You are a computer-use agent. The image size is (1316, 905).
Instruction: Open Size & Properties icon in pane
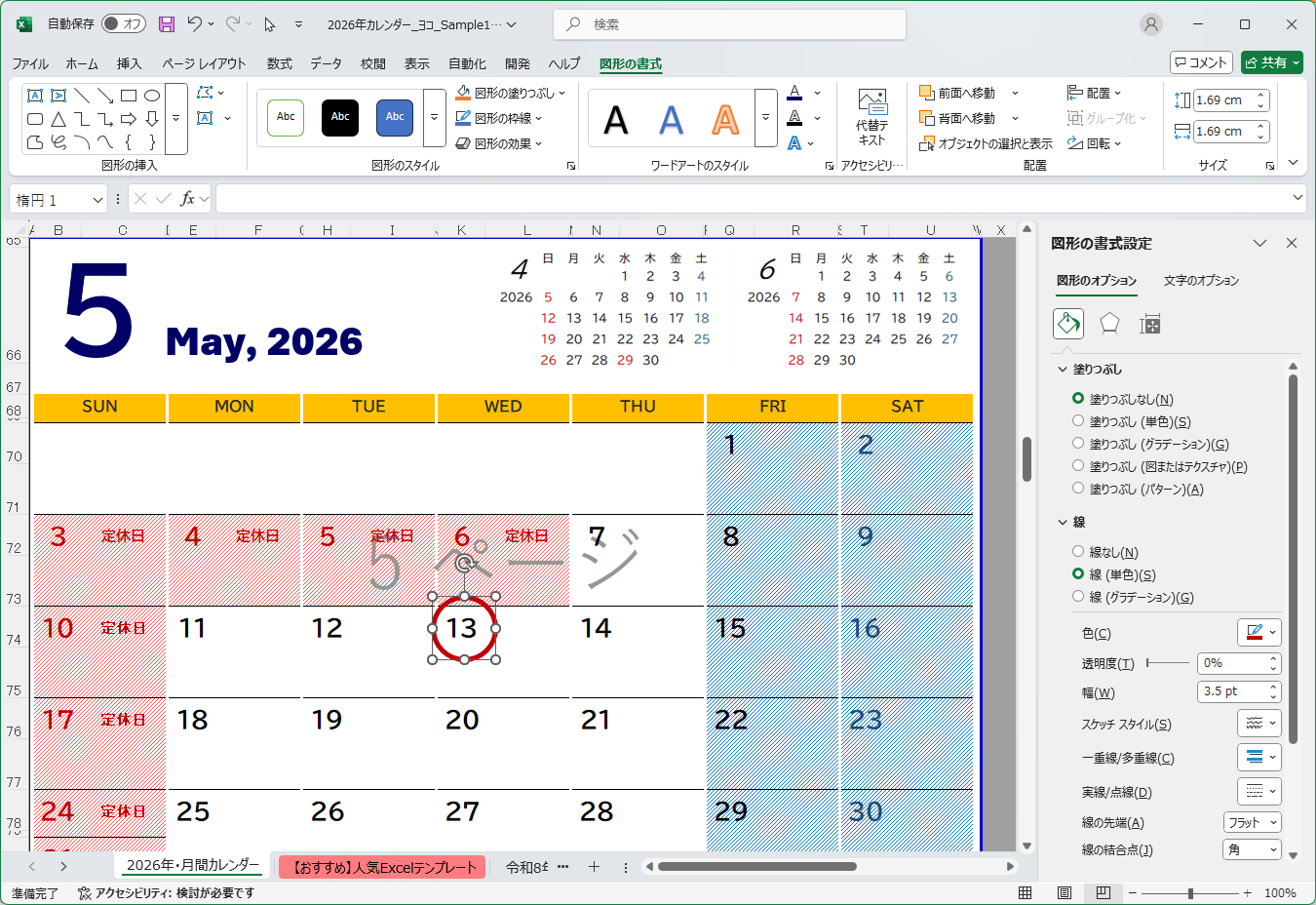click(1150, 324)
